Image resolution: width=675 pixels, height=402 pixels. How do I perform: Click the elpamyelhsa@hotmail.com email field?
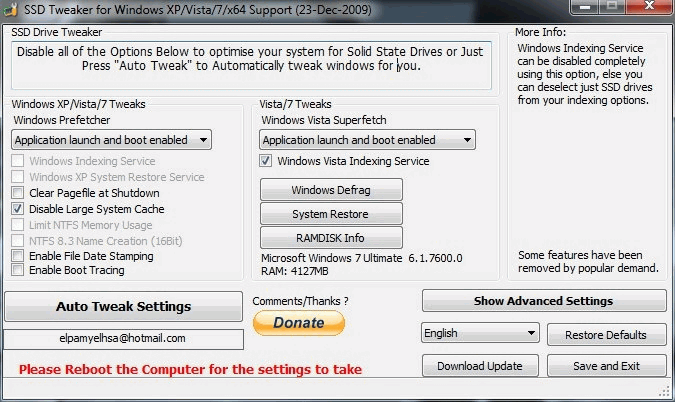[x=124, y=339]
